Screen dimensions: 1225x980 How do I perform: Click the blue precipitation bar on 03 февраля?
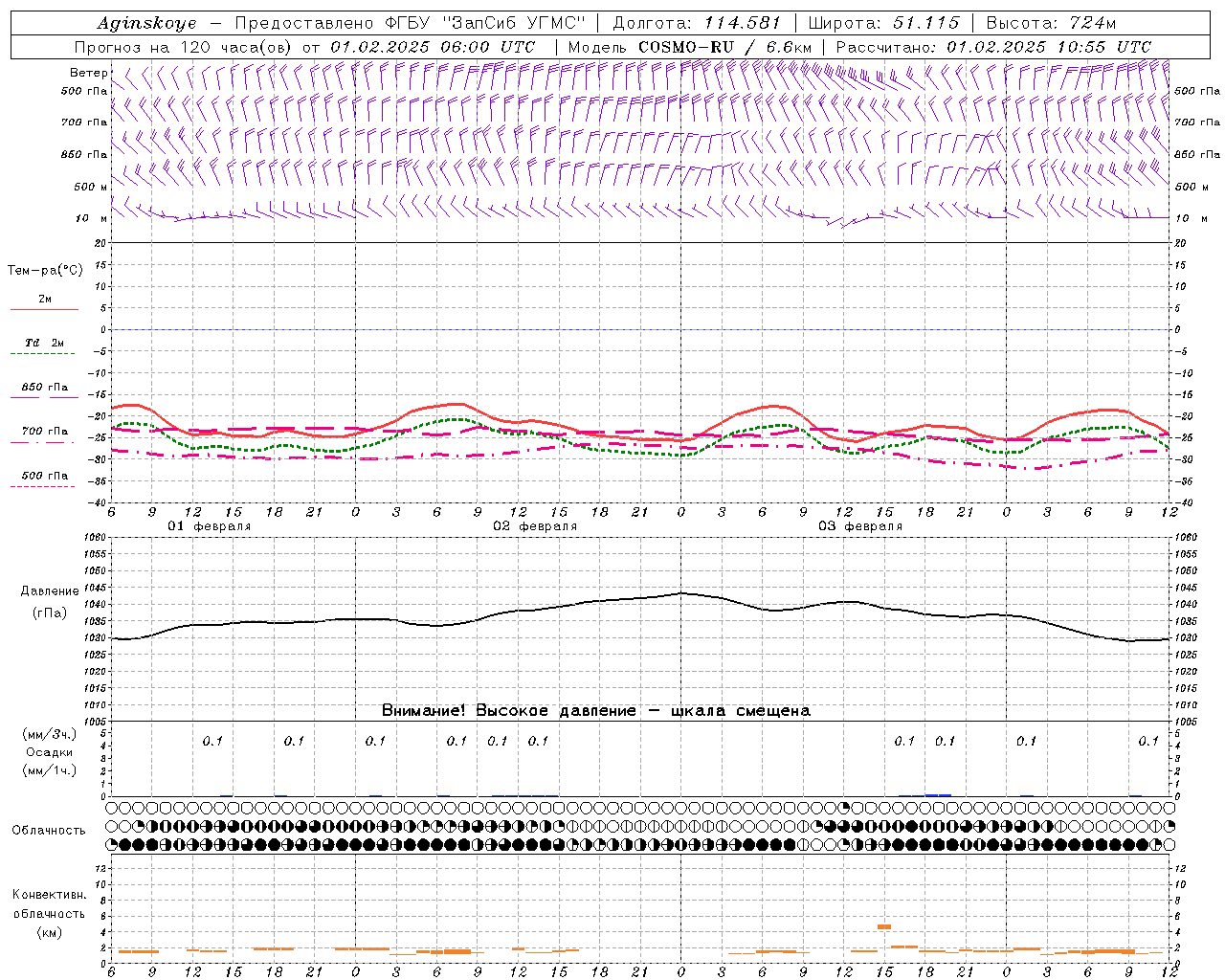coord(938,794)
